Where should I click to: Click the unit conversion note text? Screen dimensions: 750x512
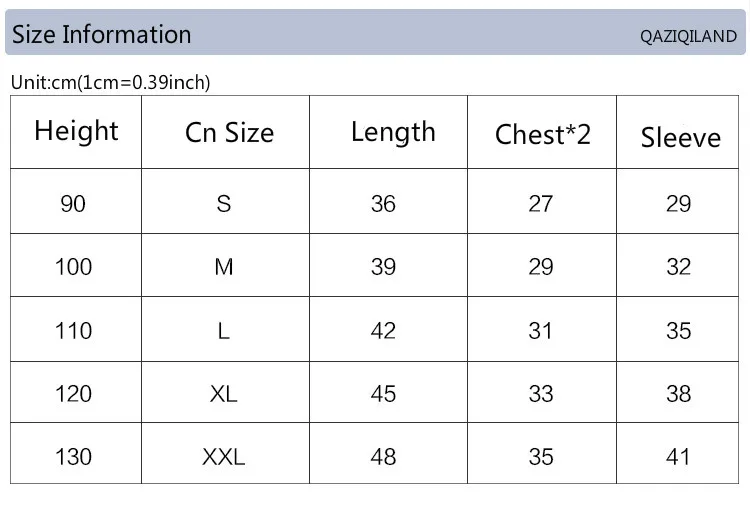(110, 82)
